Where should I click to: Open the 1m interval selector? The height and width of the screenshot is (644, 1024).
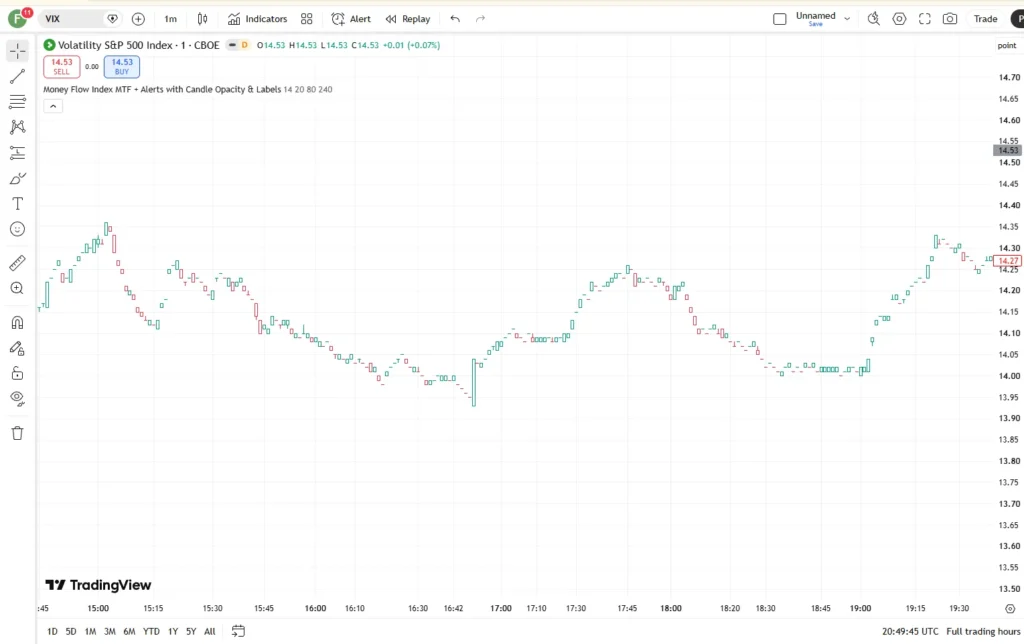[170, 19]
